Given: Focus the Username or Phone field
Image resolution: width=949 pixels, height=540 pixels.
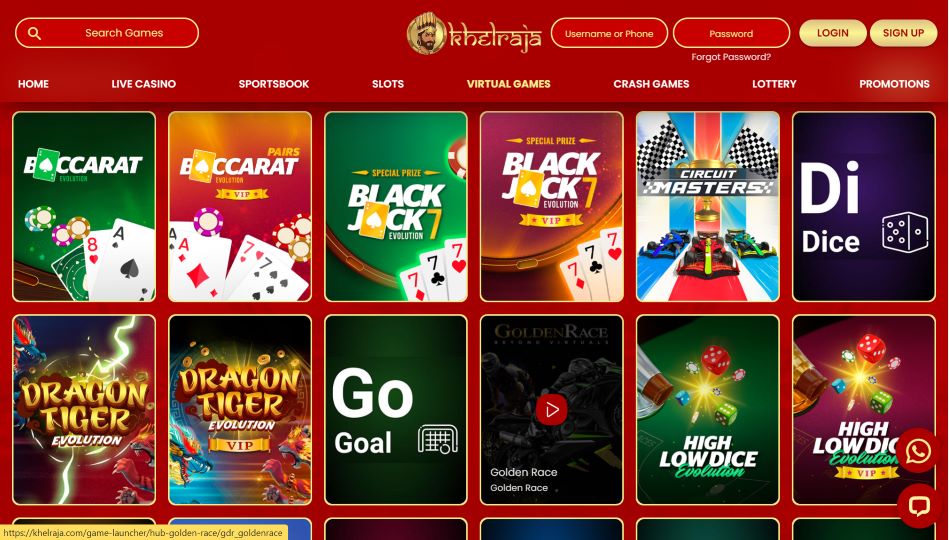Looking at the screenshot, I should (609, 33).
